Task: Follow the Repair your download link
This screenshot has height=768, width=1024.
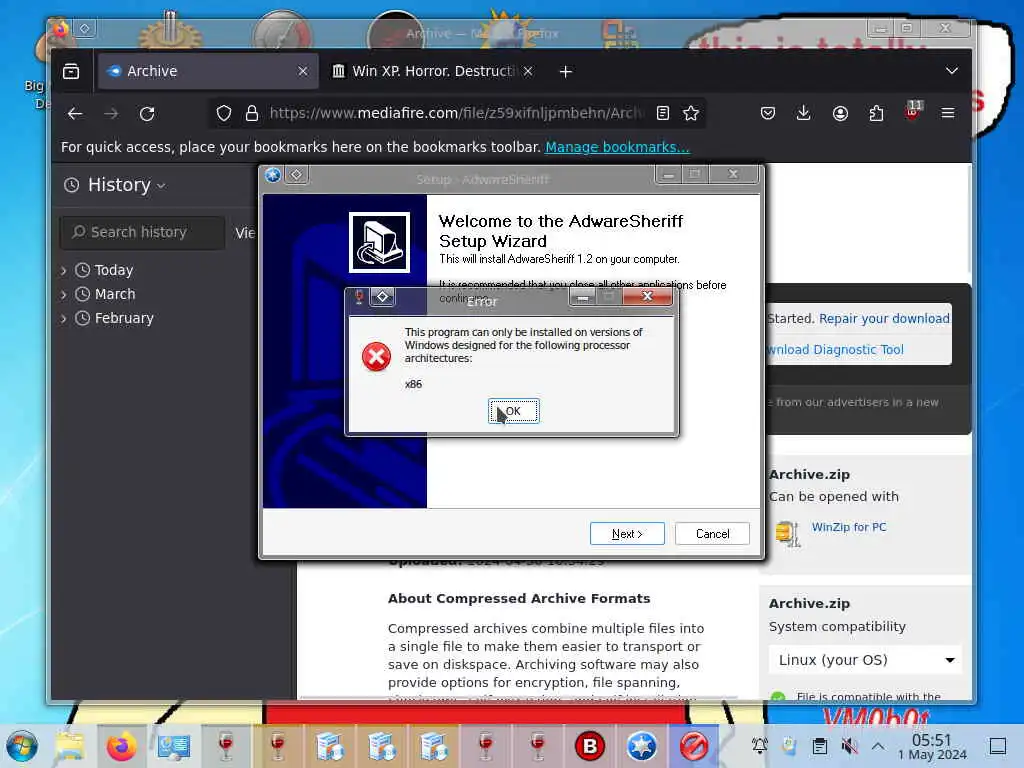Action: click(x=884, y=319)
